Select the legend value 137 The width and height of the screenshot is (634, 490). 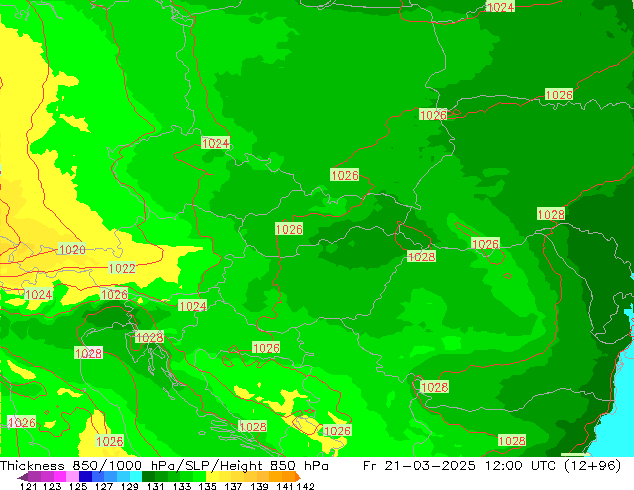(233, 486)
